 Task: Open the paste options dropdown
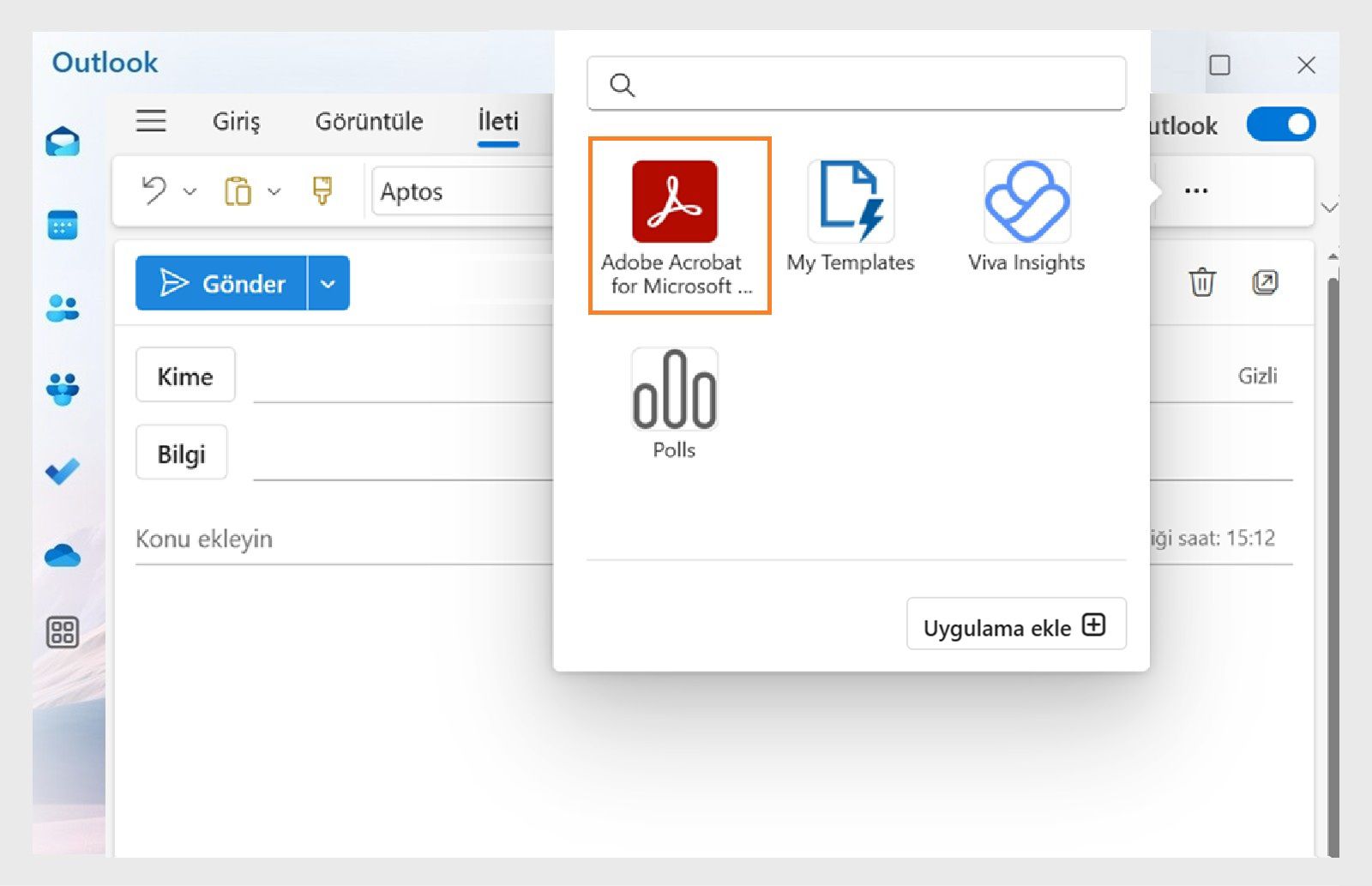[x=273, y=190]
